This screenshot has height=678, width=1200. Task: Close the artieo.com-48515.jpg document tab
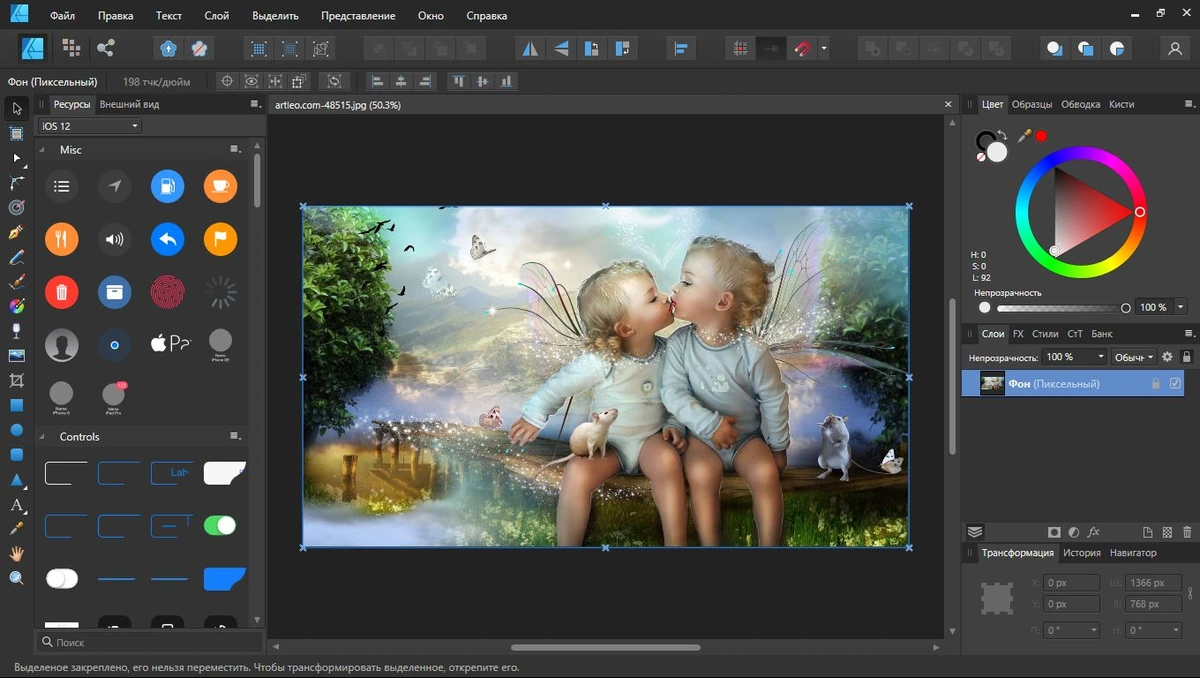[949, 104]
